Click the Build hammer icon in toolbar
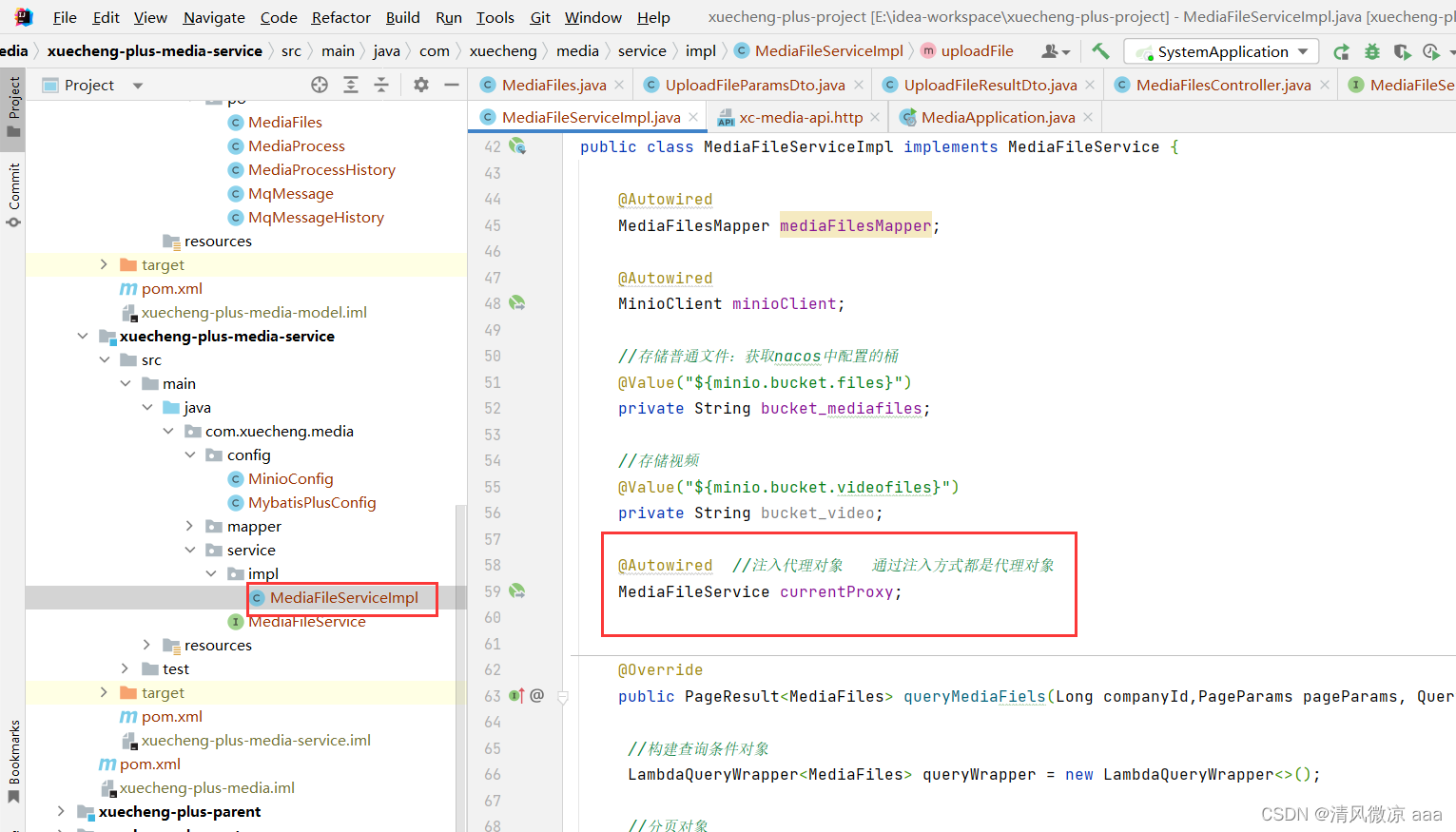Viewport: 1456px width, 832px height. (x=1100, y=51)
